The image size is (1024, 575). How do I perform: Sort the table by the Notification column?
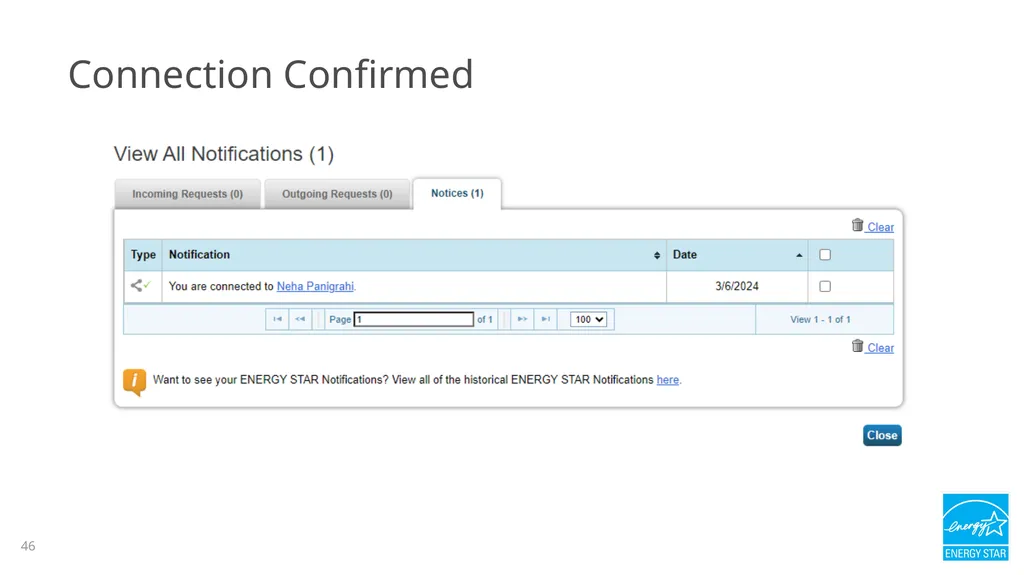414,255
